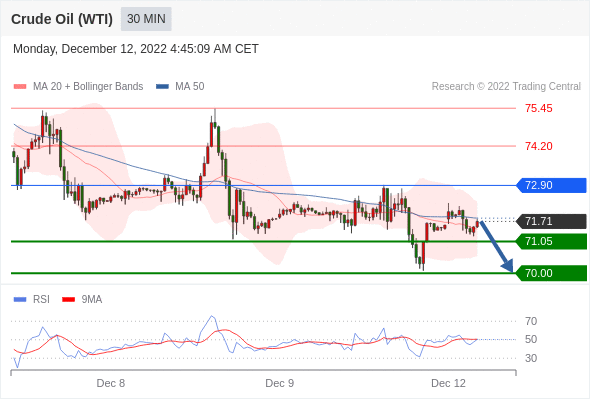Click the green 71.05 support price tag
This screenshot has width=590, height=400.
coord(551,241)
